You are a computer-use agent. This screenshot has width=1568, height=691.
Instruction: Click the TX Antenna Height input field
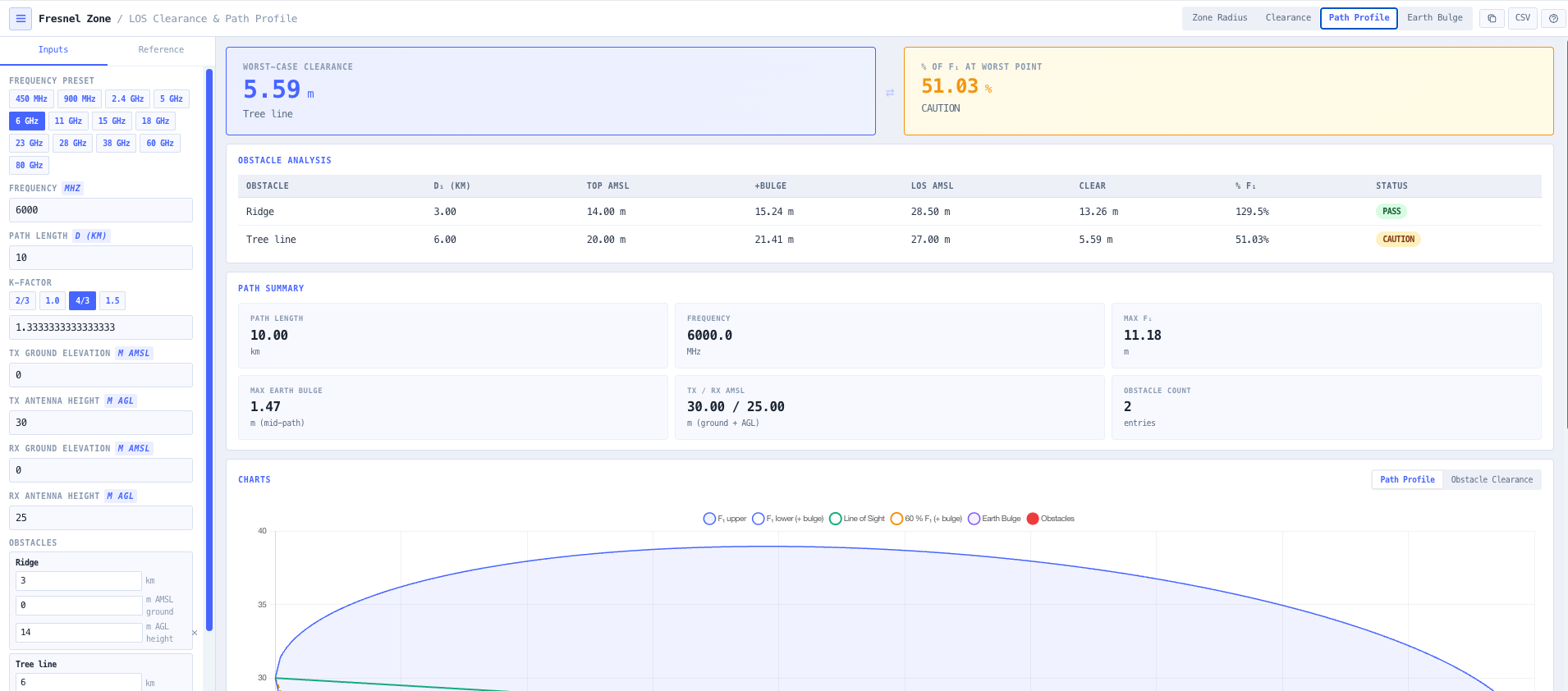pos(101,423)
